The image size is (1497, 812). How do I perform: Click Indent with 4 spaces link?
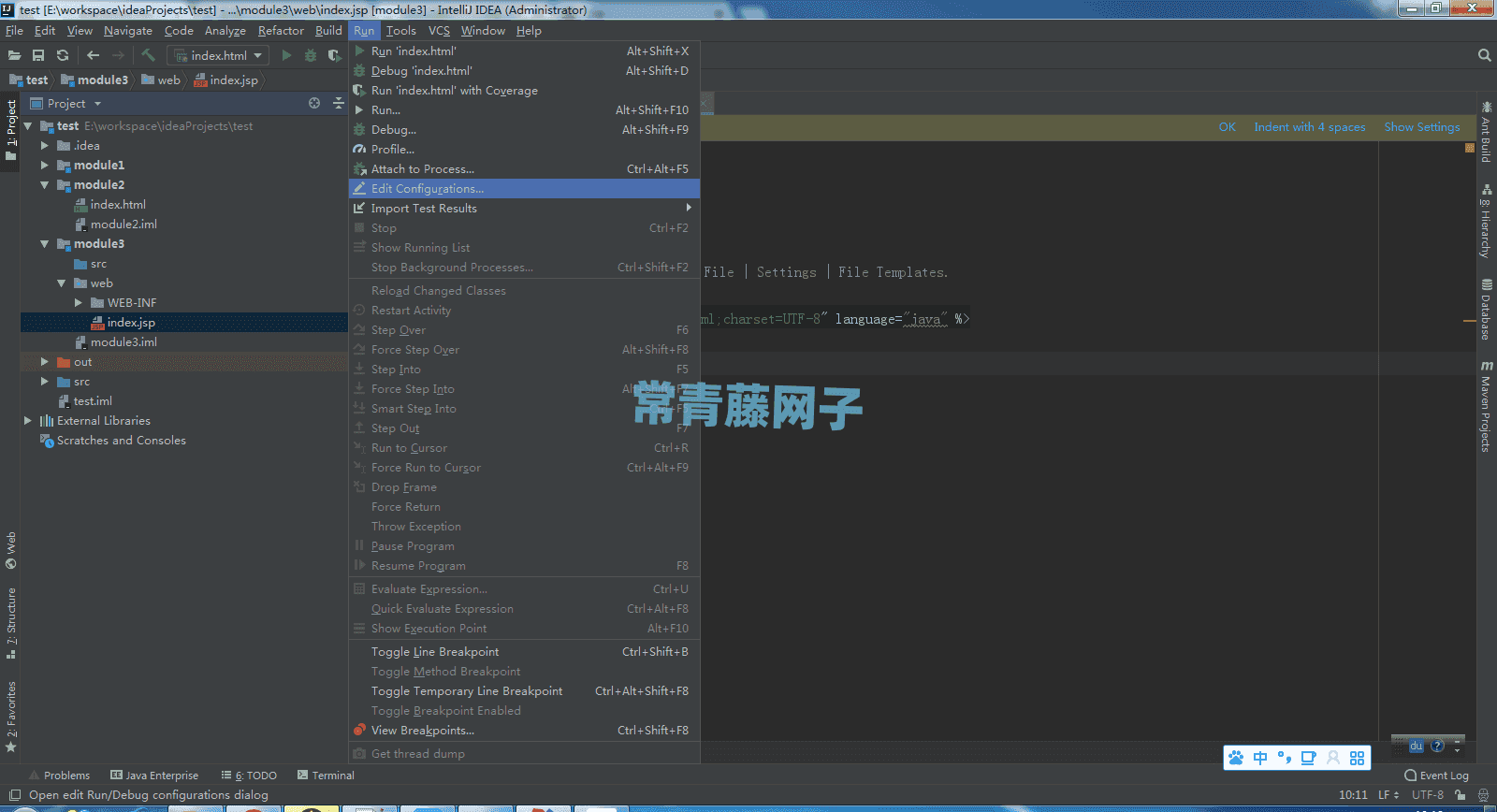[x=1310, y=126]
